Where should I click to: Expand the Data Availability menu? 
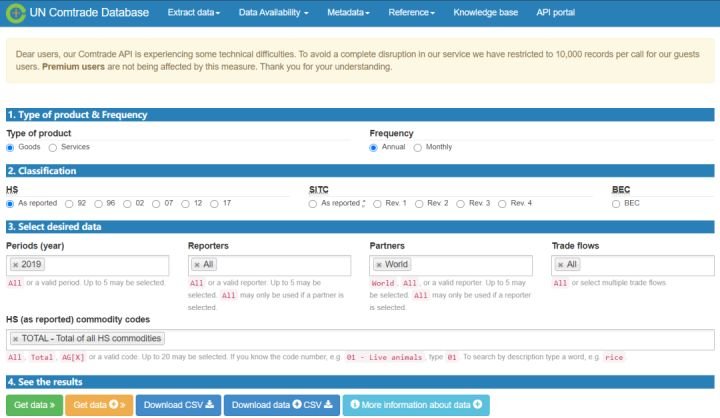point(273,13)
